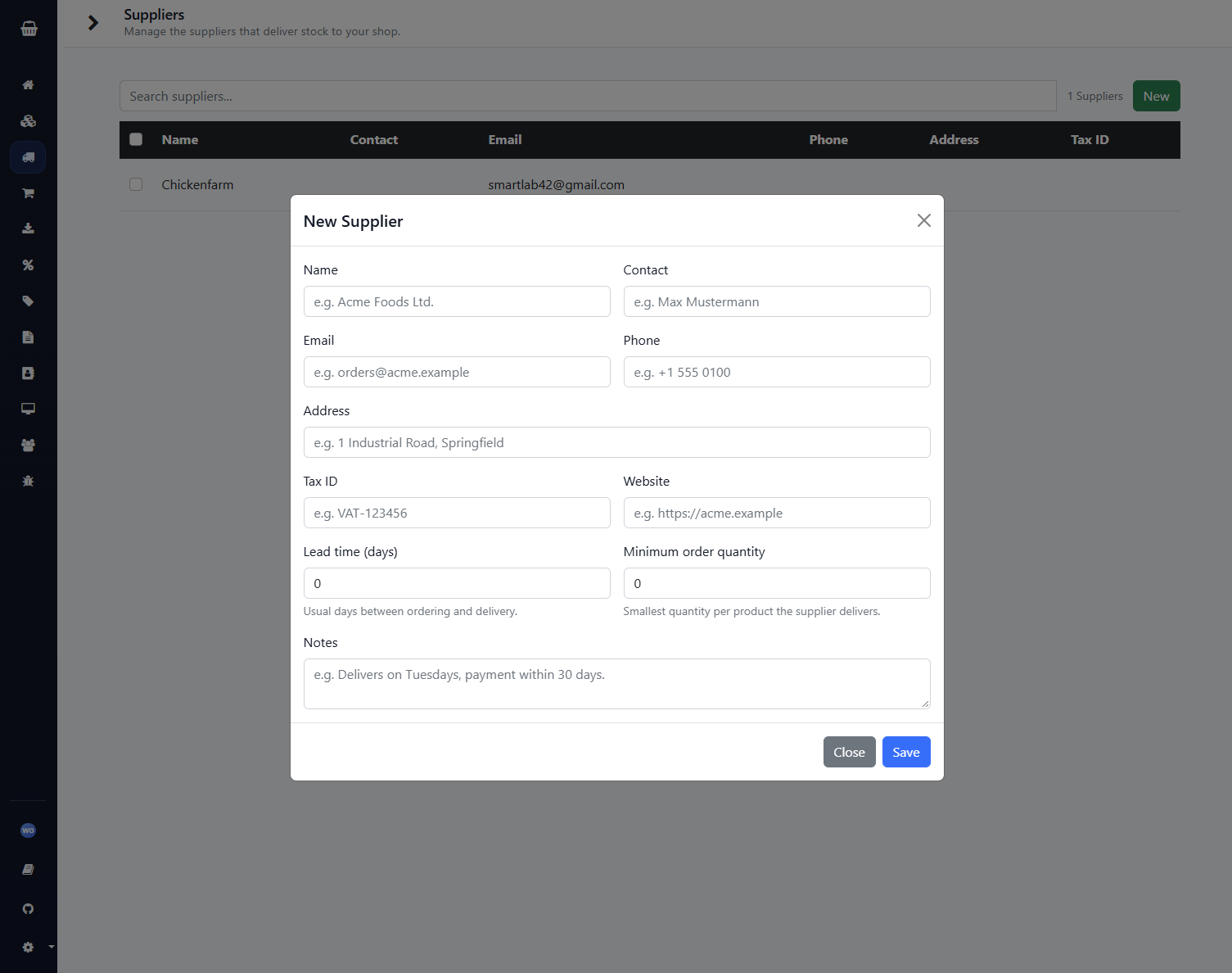Open the WO user avatar

pyautogui.click(x=28, y=830)
